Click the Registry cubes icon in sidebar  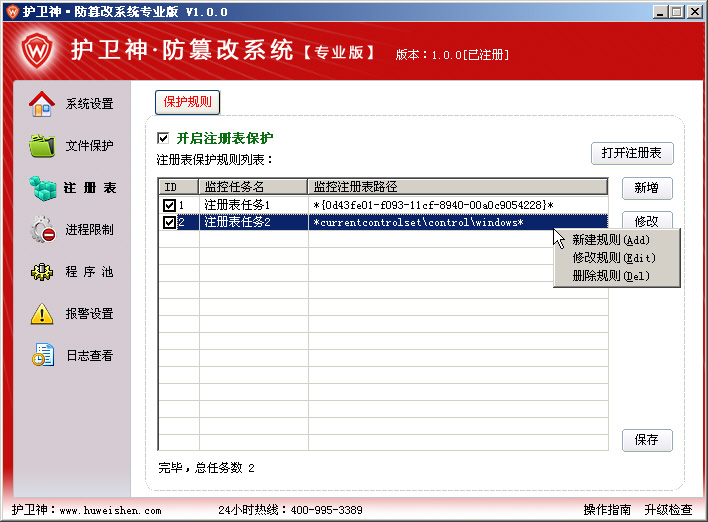(x=41, y=187)
